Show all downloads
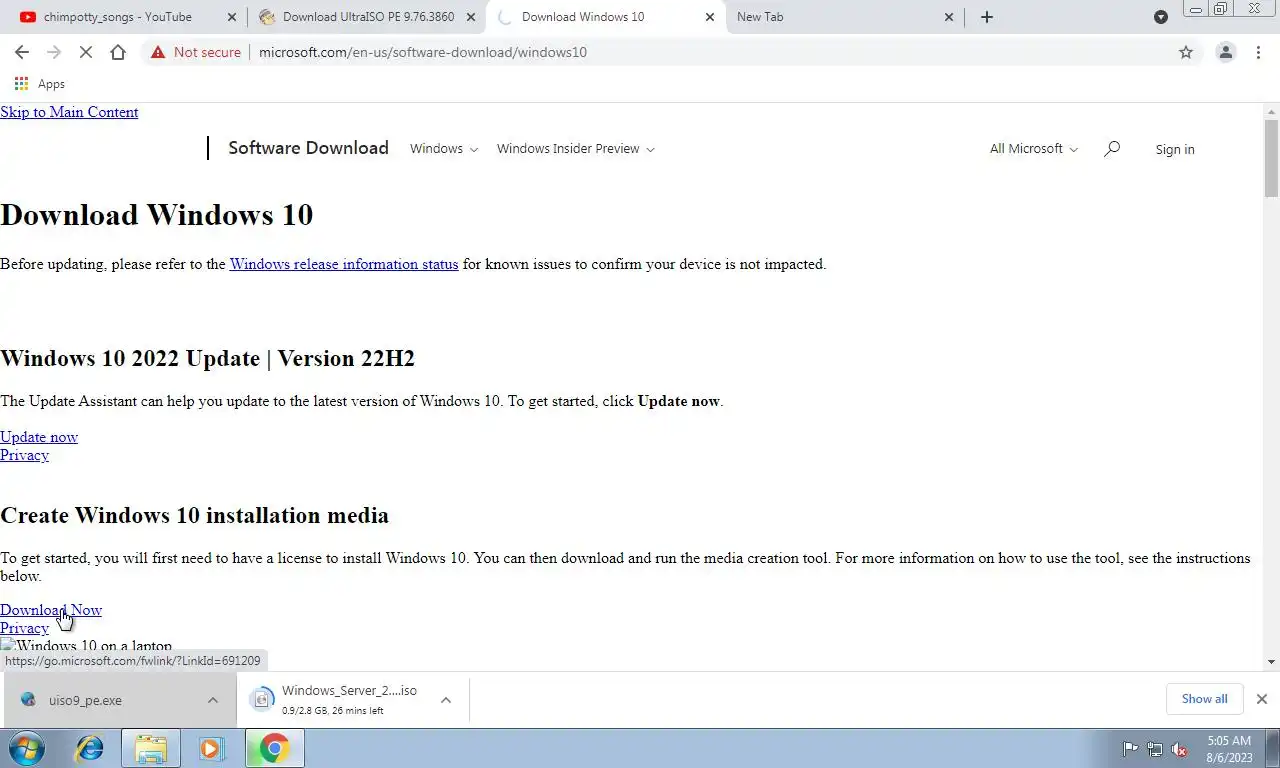 (1204, 699)
